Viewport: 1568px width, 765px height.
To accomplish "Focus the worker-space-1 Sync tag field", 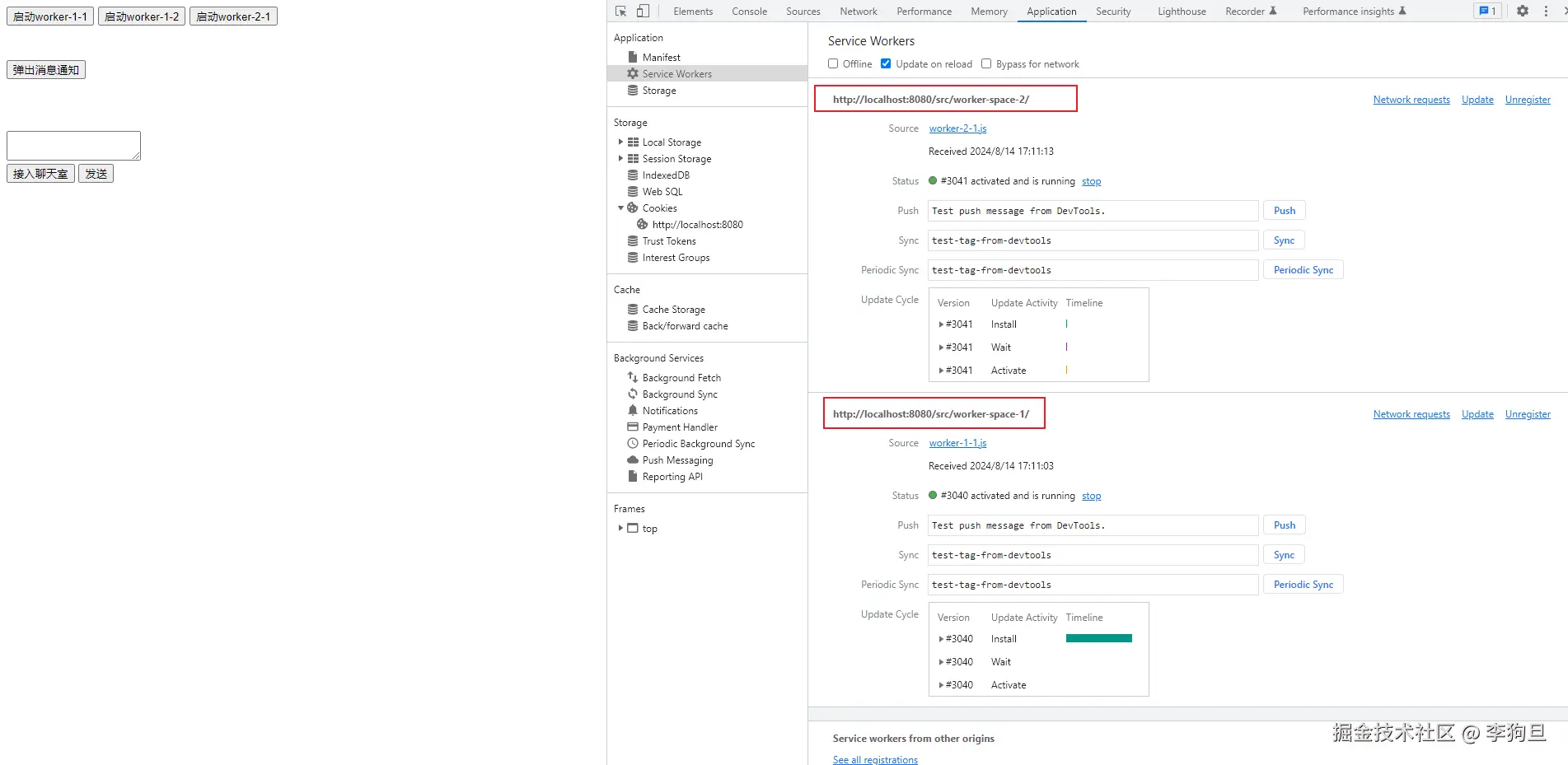I will [1093, 555].
